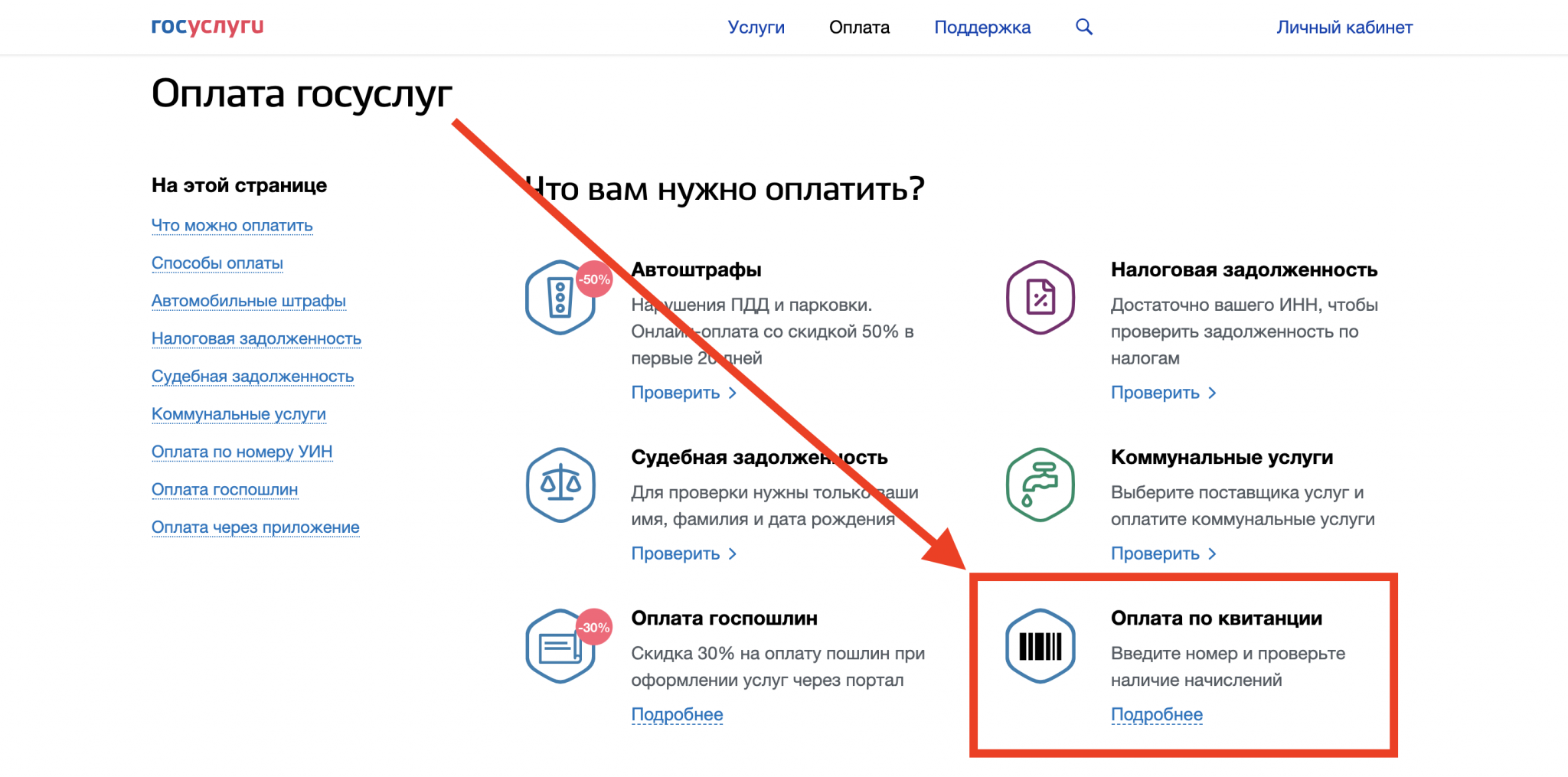Screen dimensions: 1568x777
Task: Click the Судебная задолженность card heading
Action: [x=759, y=457]
